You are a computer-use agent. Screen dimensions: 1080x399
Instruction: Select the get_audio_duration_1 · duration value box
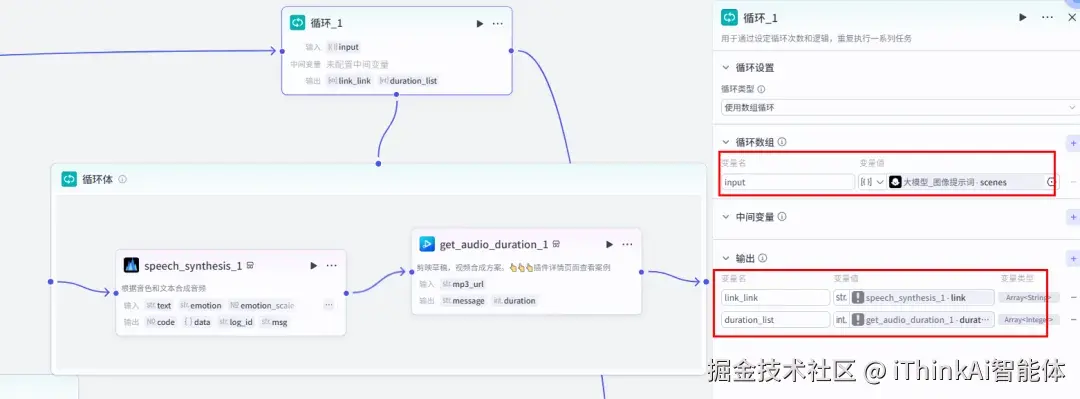coord(922,320)
